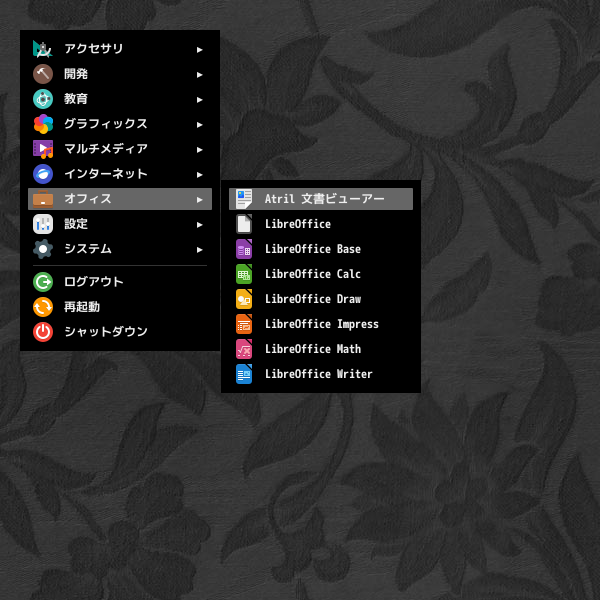Viewport: 600px width, 600px height.
Task: Expand the マルチメディア submenu arrow
Action: 199,150
